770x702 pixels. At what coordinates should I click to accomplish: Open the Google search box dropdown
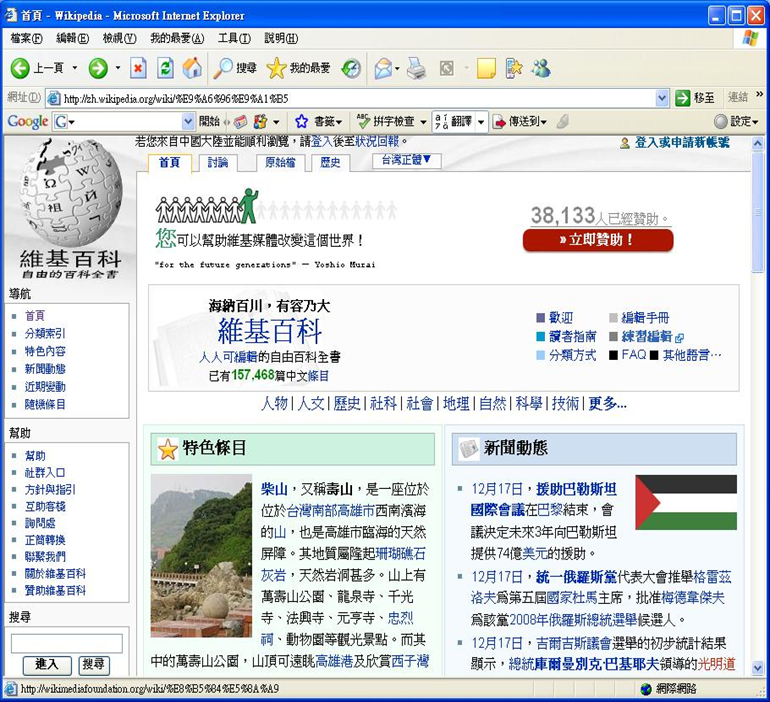(x=188, y=121)
